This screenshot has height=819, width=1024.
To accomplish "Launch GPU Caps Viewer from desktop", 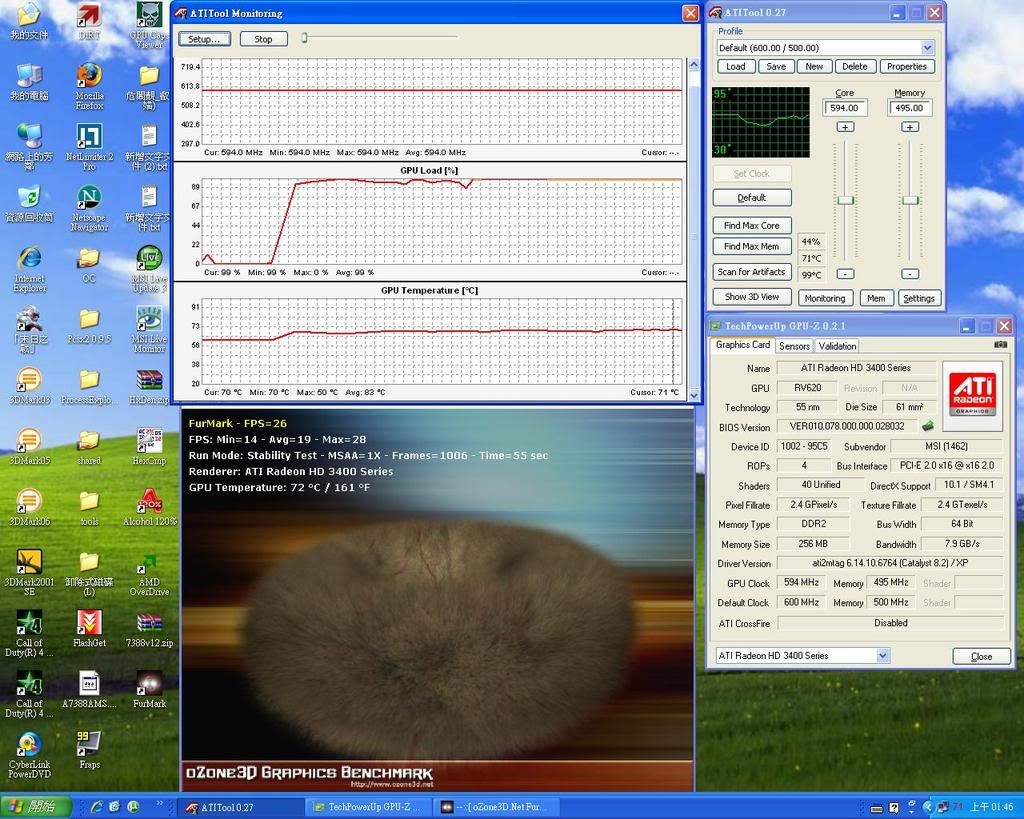I will click(150, 25).
